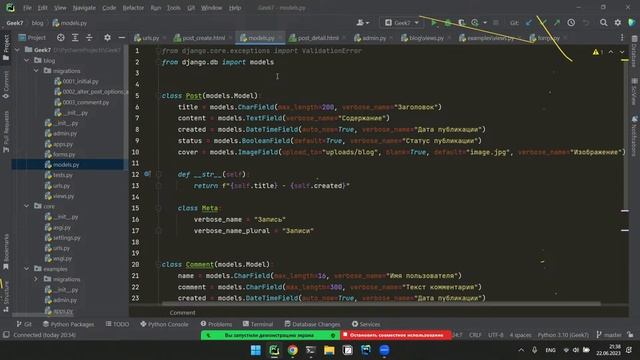Collapse the Geek7 root folder
The image size is (640, 360).
[x=17, y=50]
